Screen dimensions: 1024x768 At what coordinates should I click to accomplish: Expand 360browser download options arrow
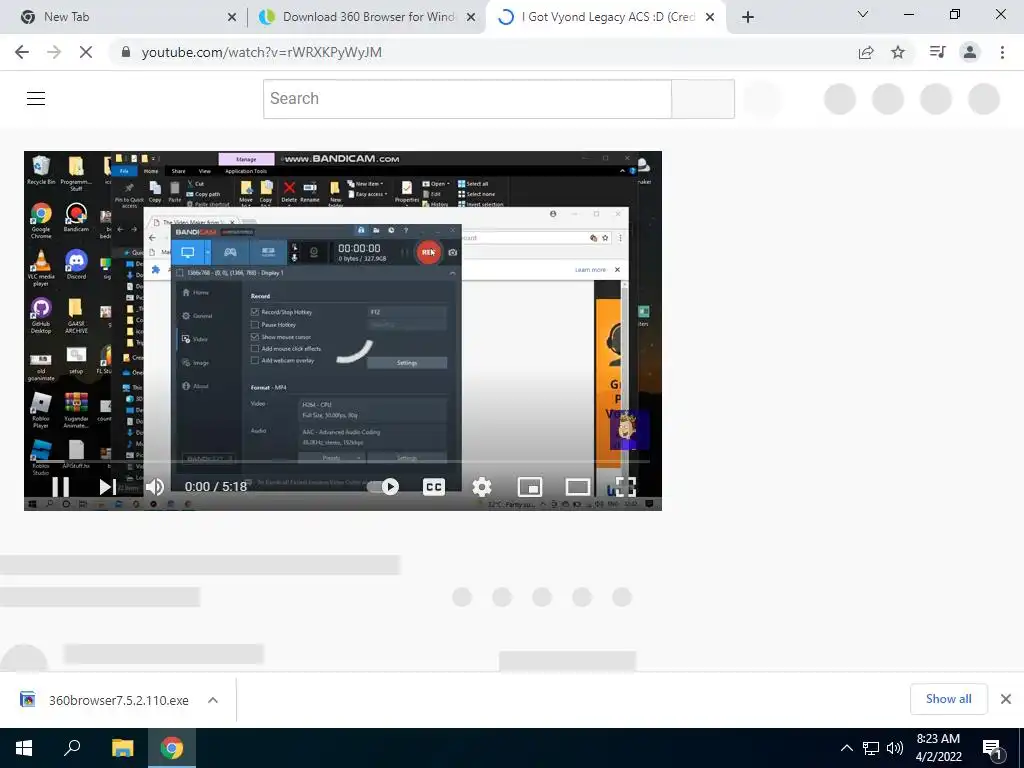tap(213, 700)
